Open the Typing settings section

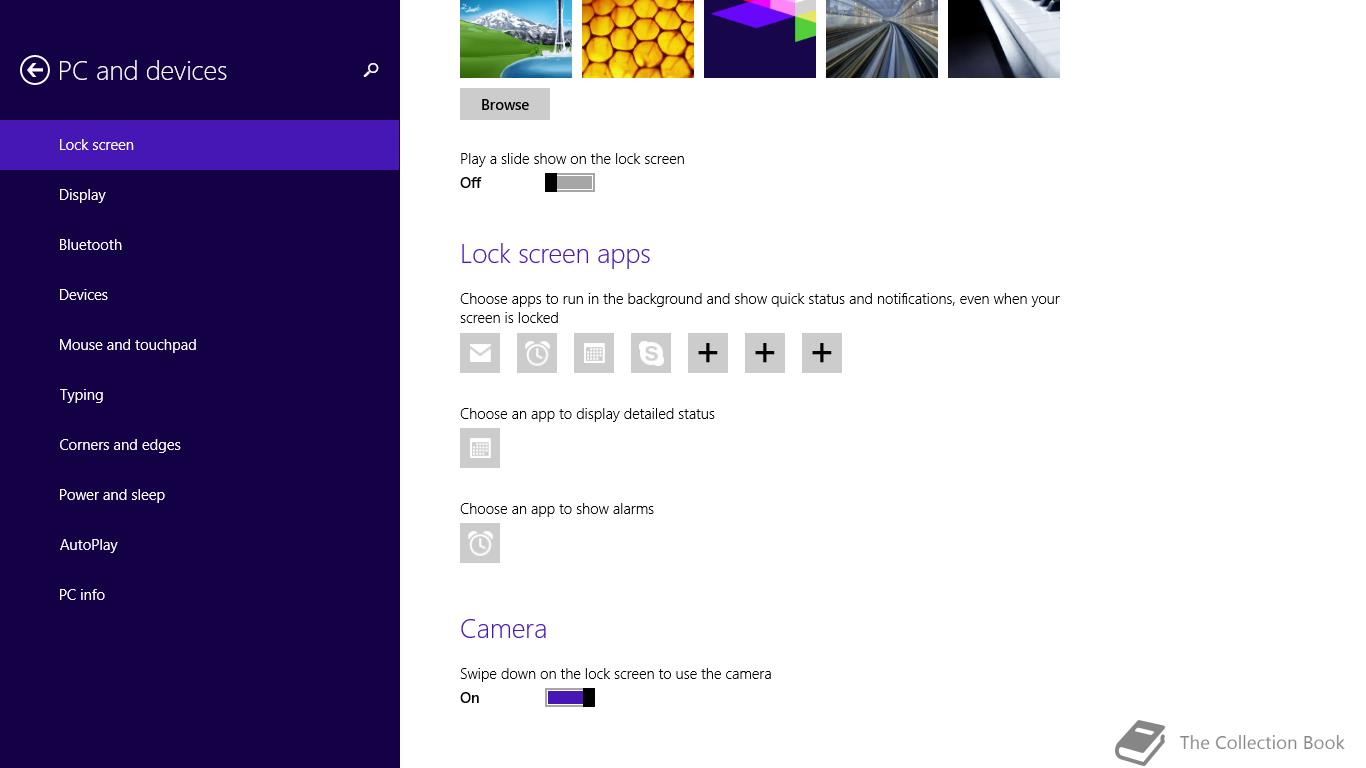coord(200,395)
